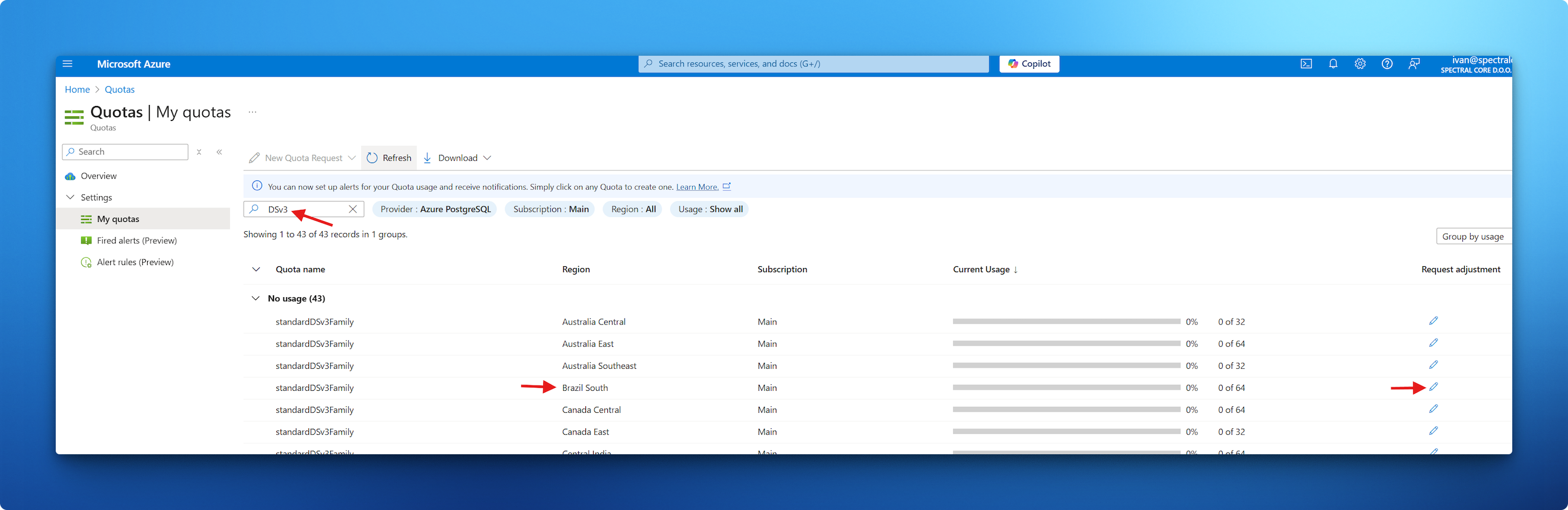
Task: Open Cloud Shell from the top bar
Action: (1306, 64)
